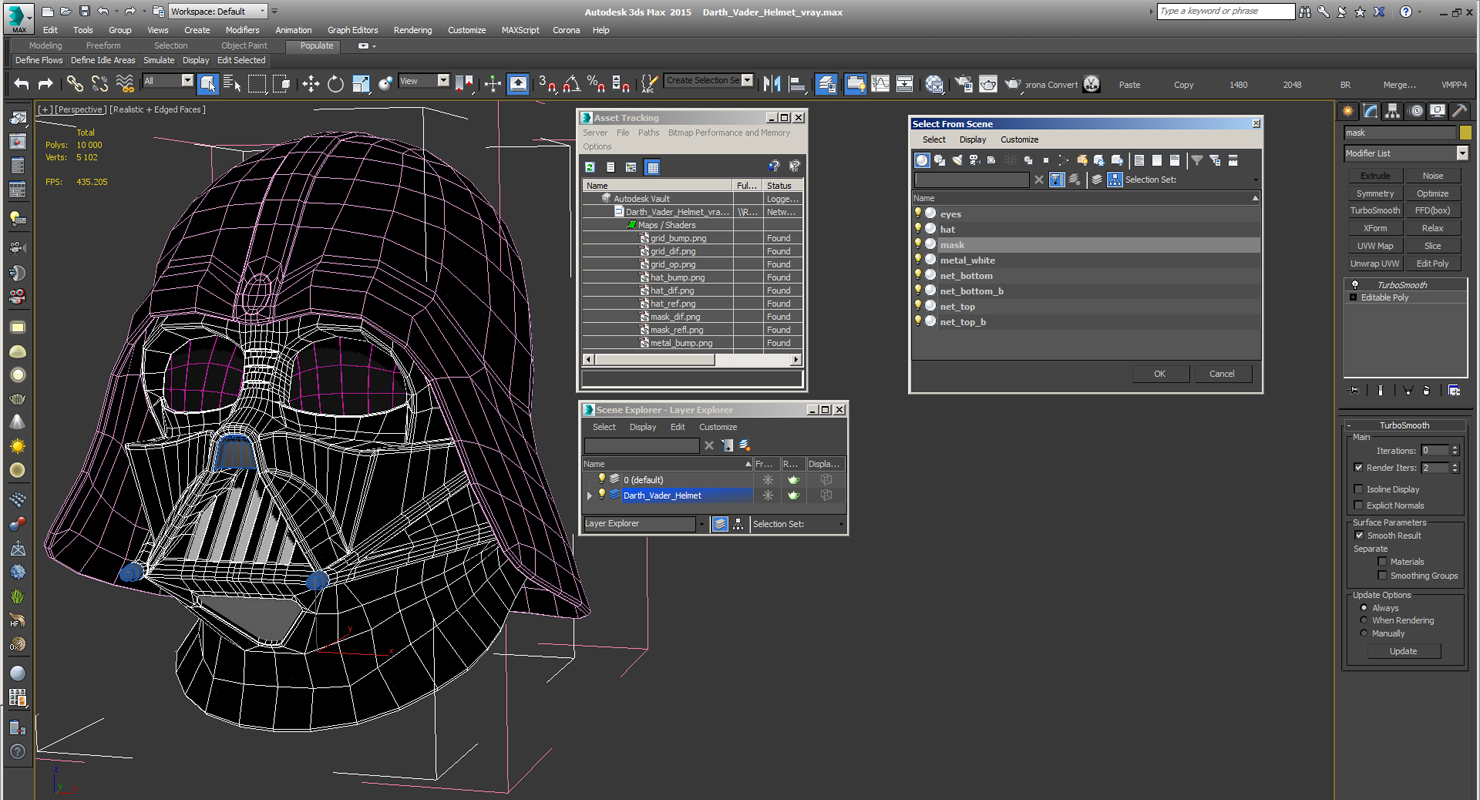
Task: Select the Move transform tool
Action: point(311,84)
